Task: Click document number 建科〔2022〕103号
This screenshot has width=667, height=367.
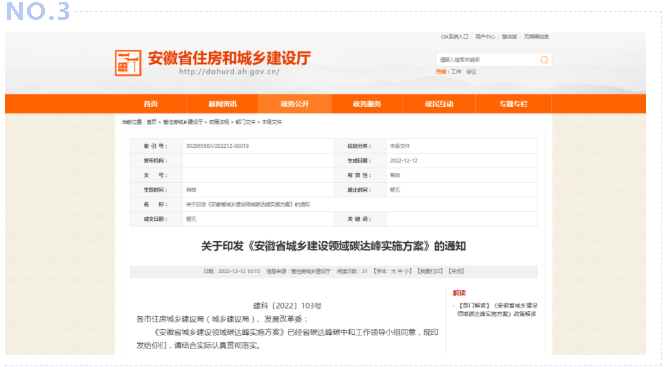Action: tap(288, 306)
